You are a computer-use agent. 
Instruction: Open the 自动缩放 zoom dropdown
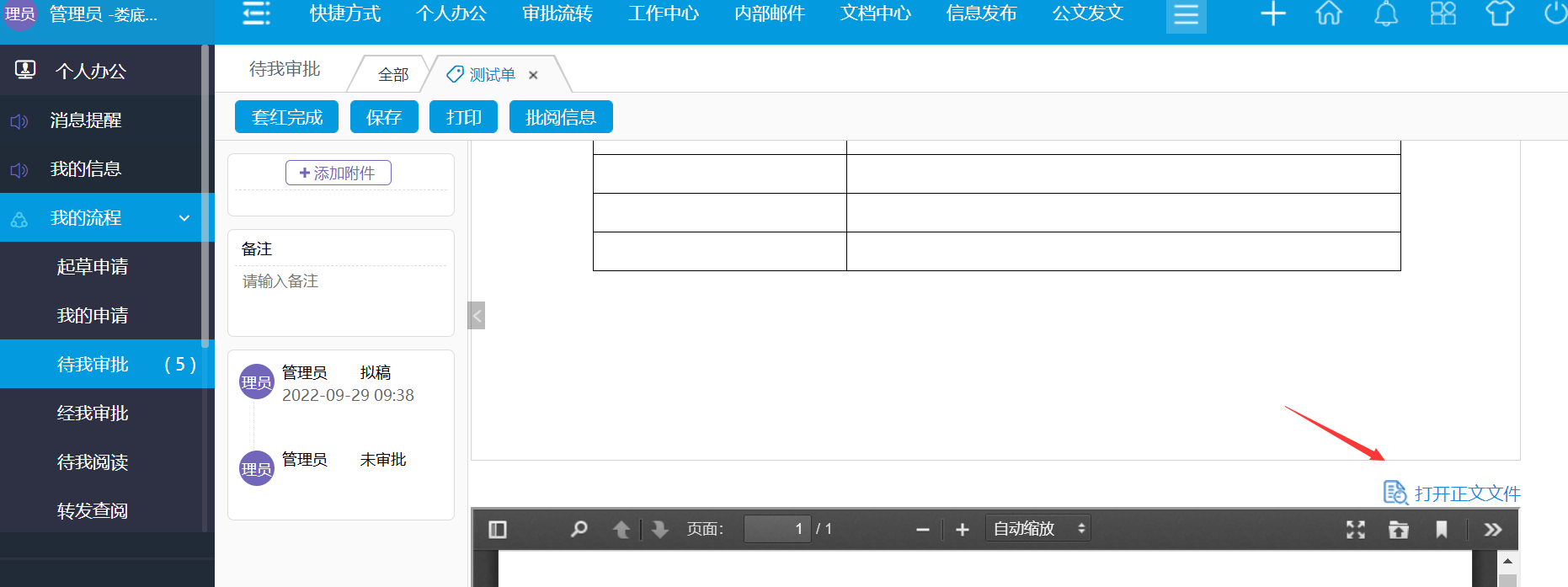point(1037,529)
